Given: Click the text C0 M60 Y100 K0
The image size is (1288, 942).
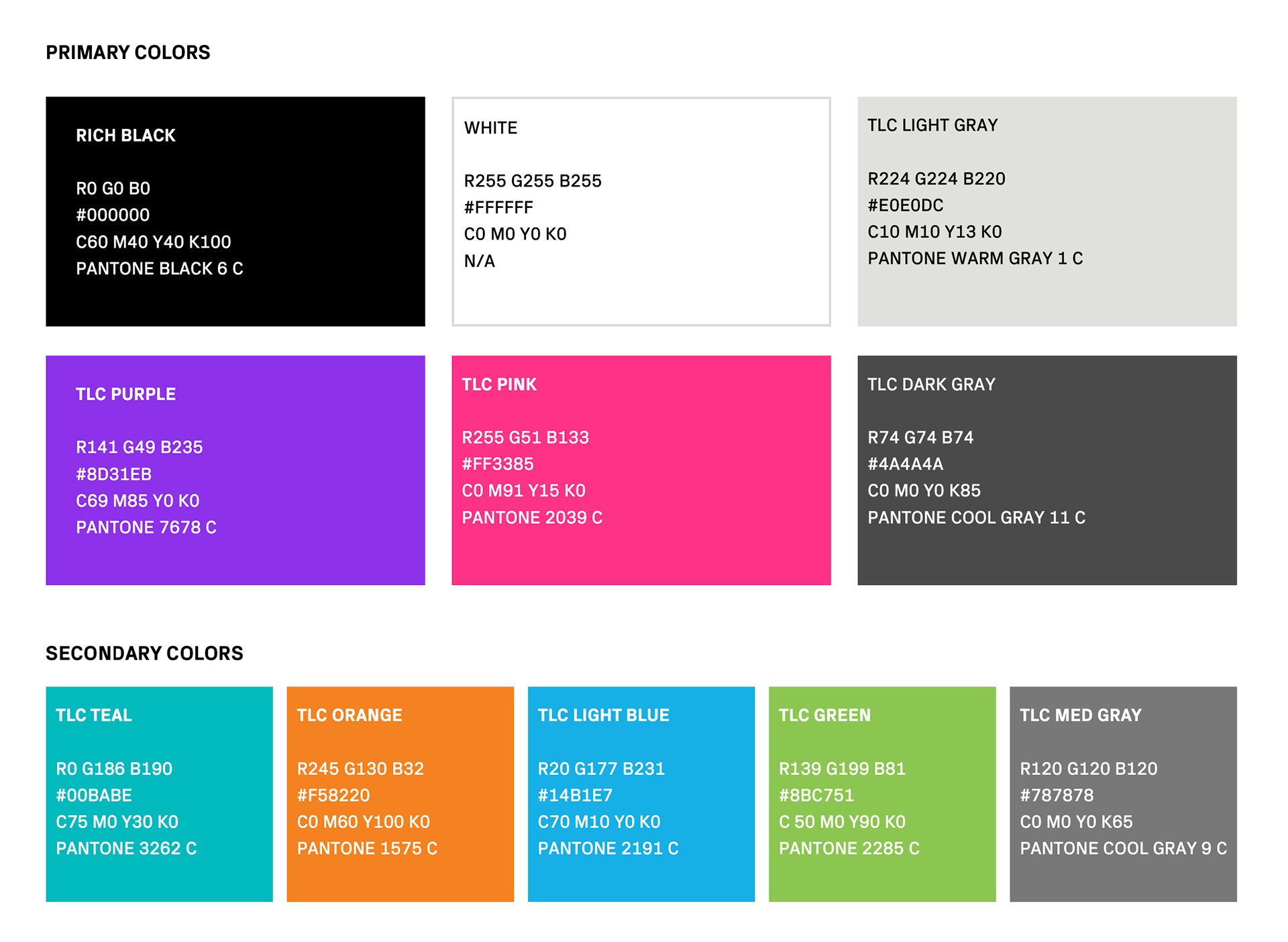Looking at the screenshot, I should point(364,822).
